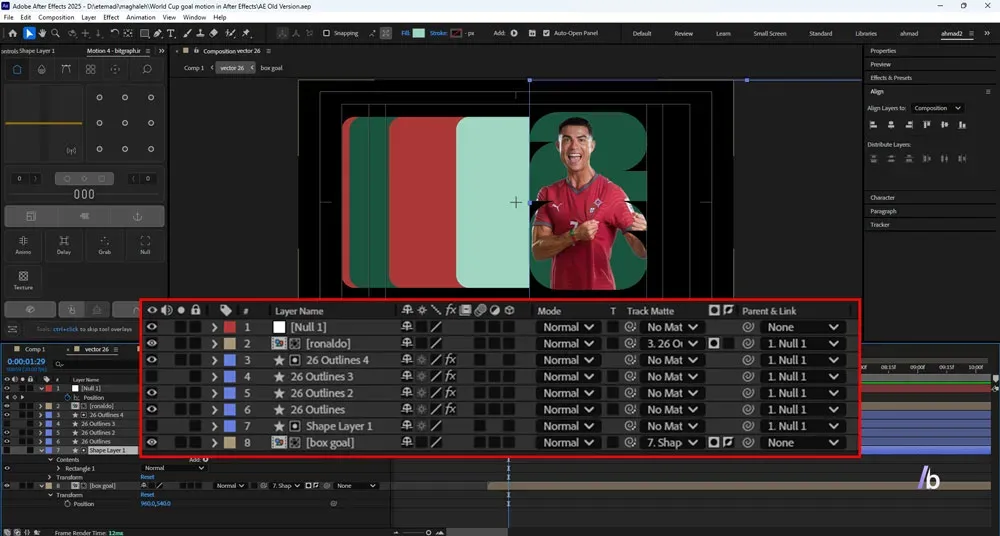Open the Effect menu
Image resolution: width=1000 pixels, height=536 pixels.
(x=111, y=17)
